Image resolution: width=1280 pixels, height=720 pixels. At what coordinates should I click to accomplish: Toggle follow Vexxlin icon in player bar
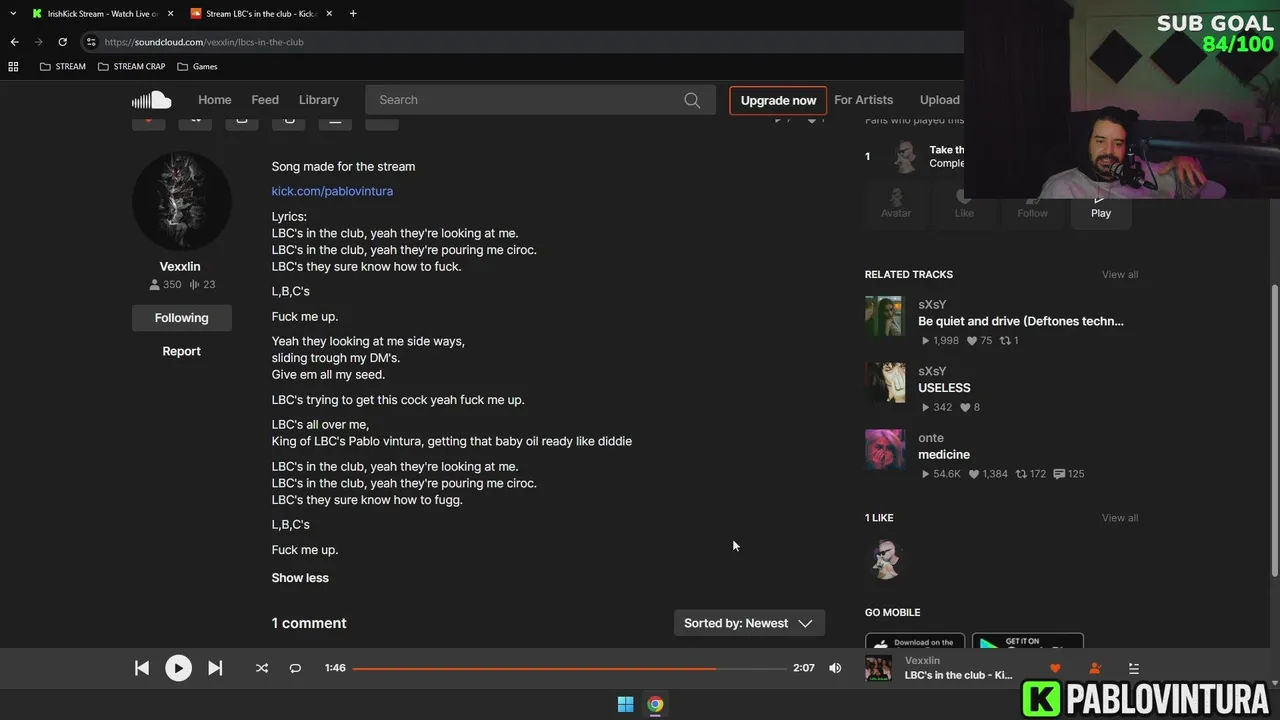[1094, 668]
